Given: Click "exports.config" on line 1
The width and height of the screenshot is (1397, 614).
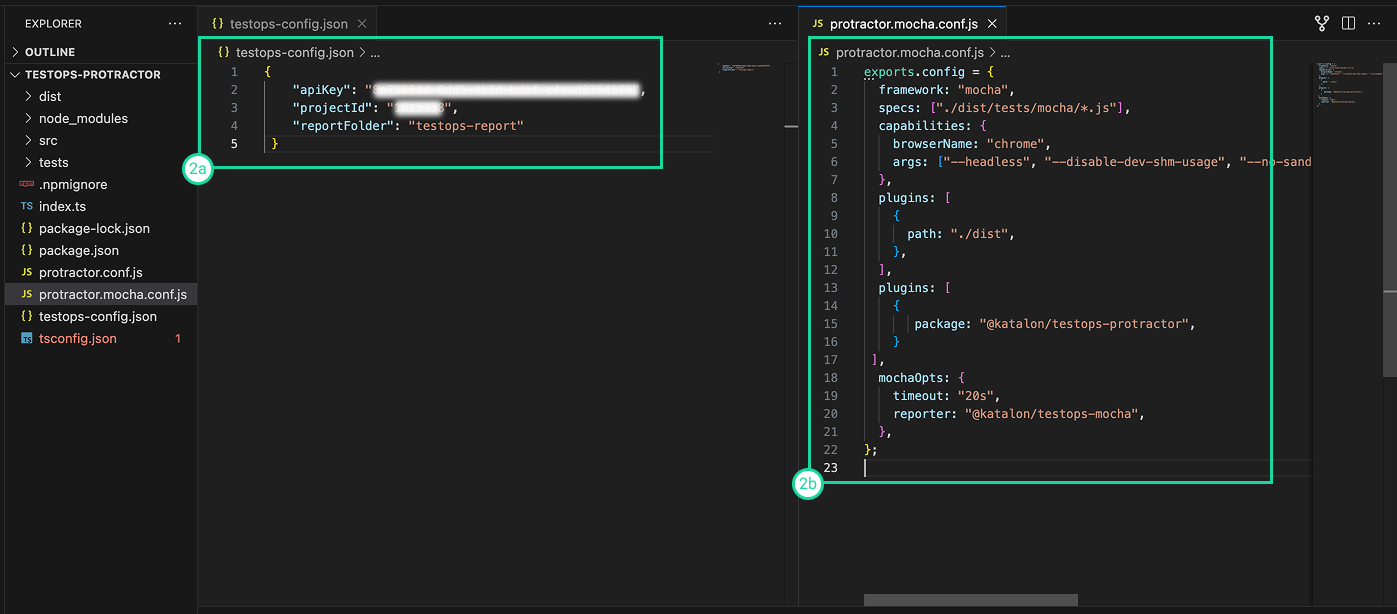Looking at the screenshot, I should pyautogui.click(x=914, y=72).
